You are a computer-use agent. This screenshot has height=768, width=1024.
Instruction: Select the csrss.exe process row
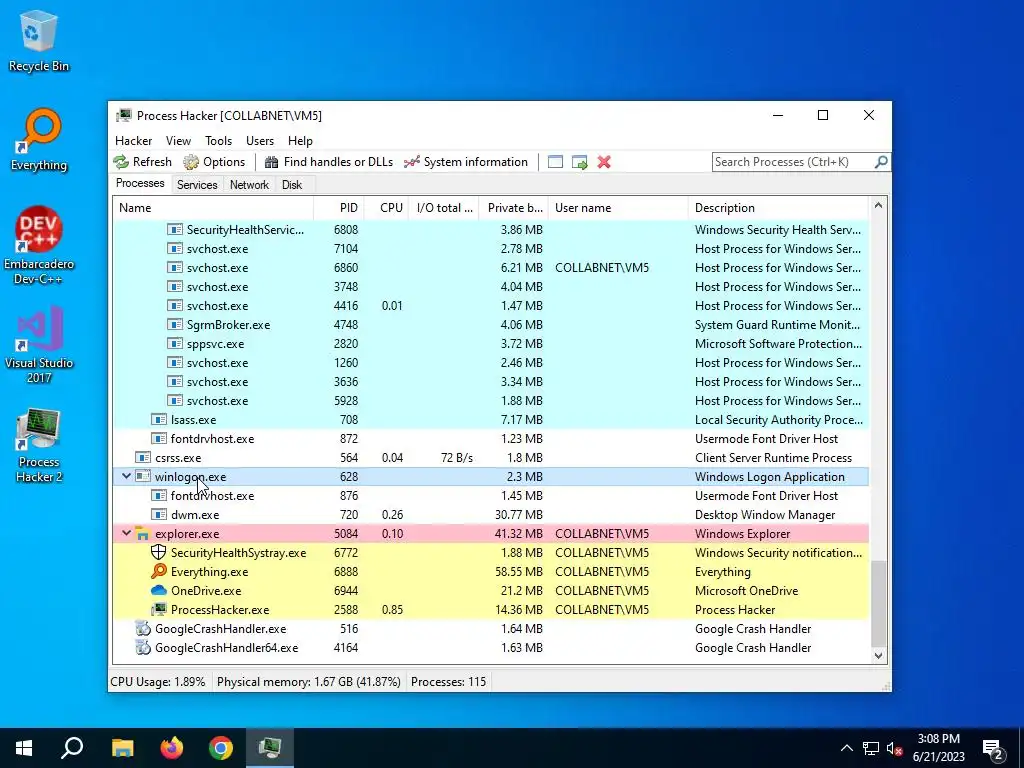pos(490,458)
